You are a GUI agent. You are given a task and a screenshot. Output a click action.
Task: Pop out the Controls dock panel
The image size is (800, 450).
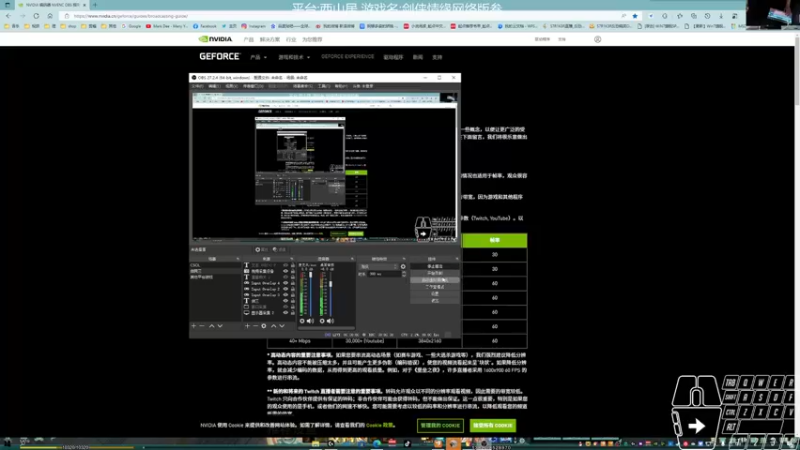[457, 259]
